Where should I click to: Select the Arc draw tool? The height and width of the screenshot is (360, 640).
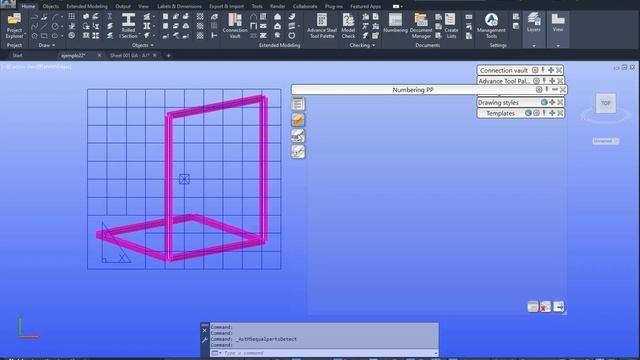point(55,16)
